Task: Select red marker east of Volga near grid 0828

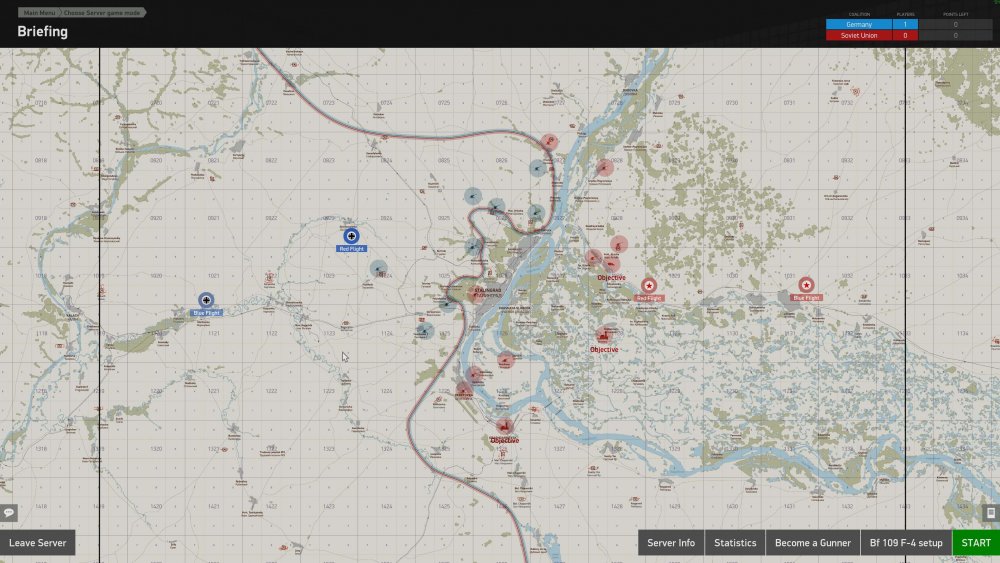Action: point(605,168)
